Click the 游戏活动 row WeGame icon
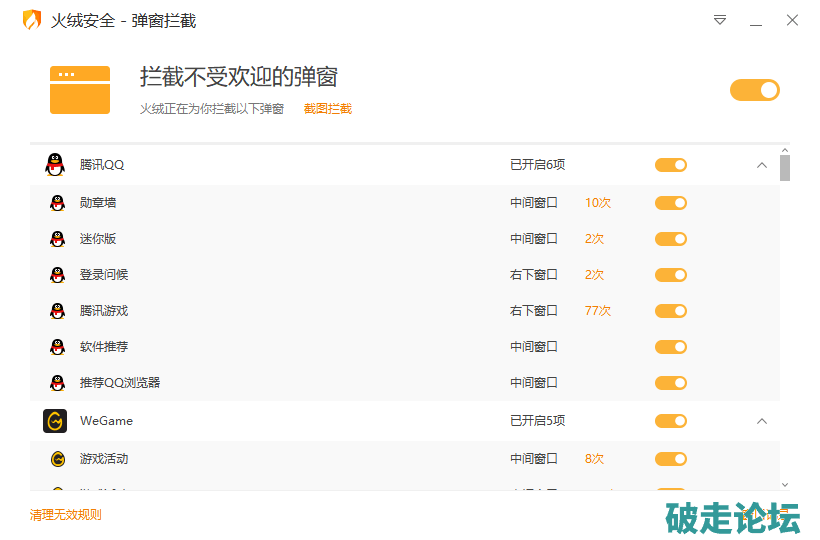Screen dimensions: 820x540 pos(57,459)
